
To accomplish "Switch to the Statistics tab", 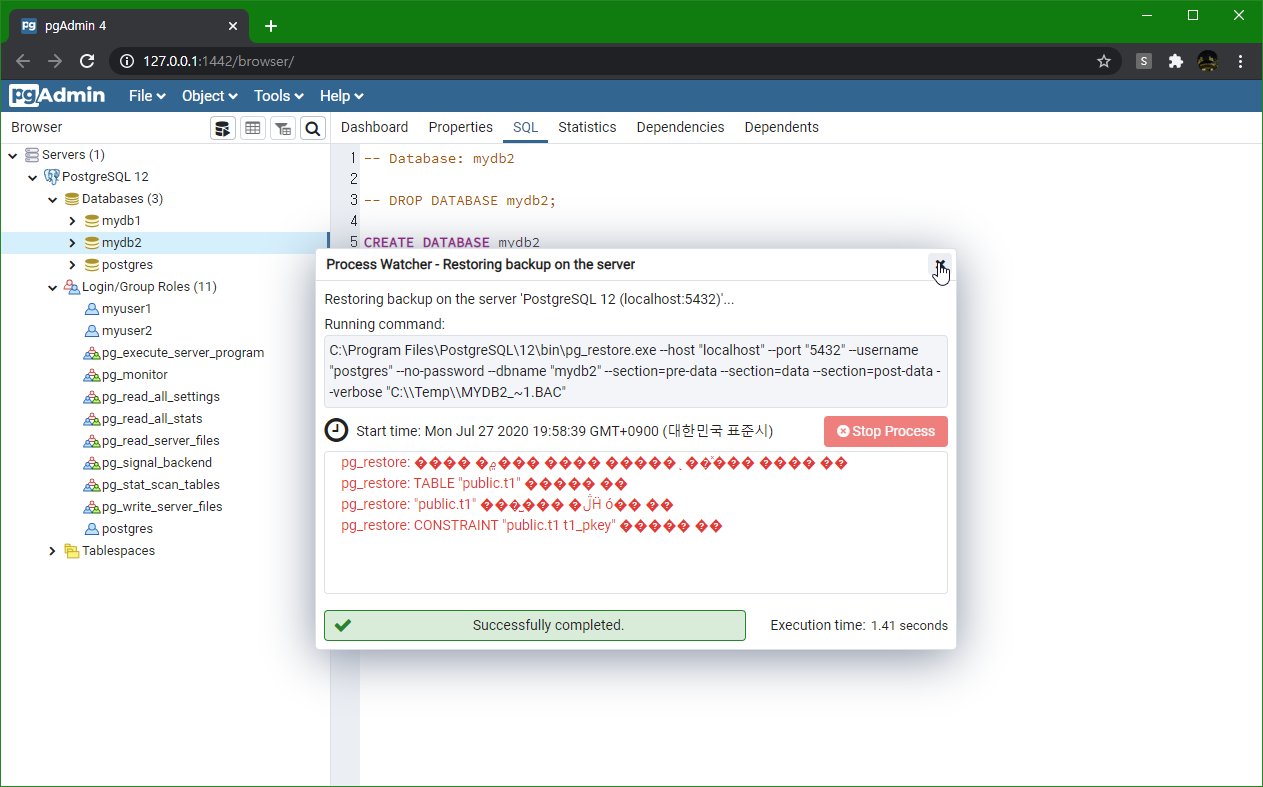I will pyautogui.click(x=587, y=127).
